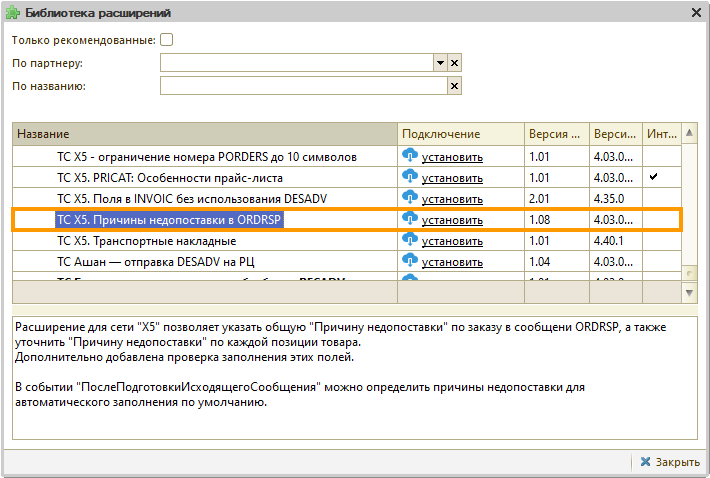Click cloud icon for INVOIC without DESADV row
Screen dimensions: 710x478
click(x=409, y=198)
